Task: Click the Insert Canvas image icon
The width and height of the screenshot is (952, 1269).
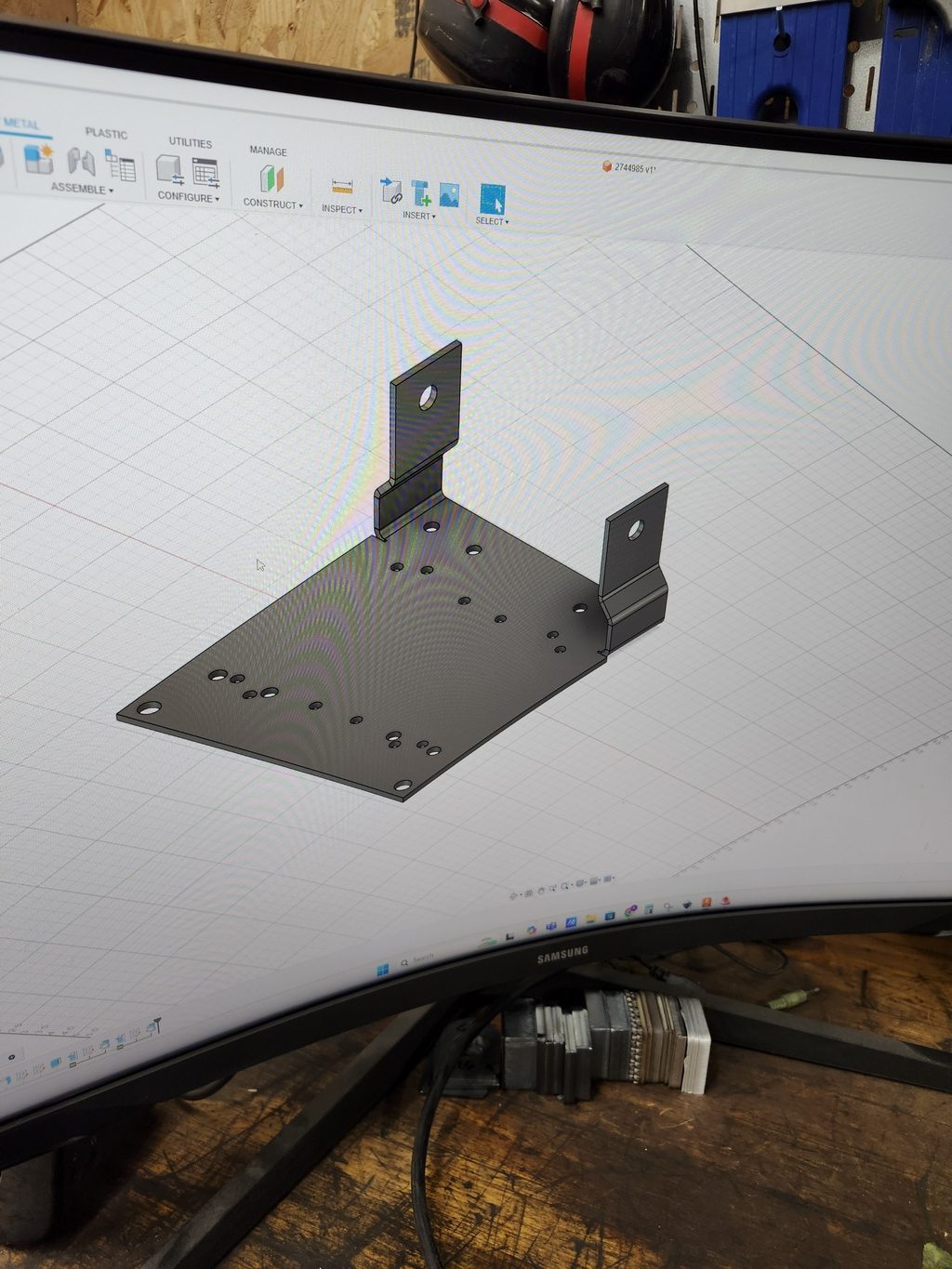Action: tap(450, 195)
